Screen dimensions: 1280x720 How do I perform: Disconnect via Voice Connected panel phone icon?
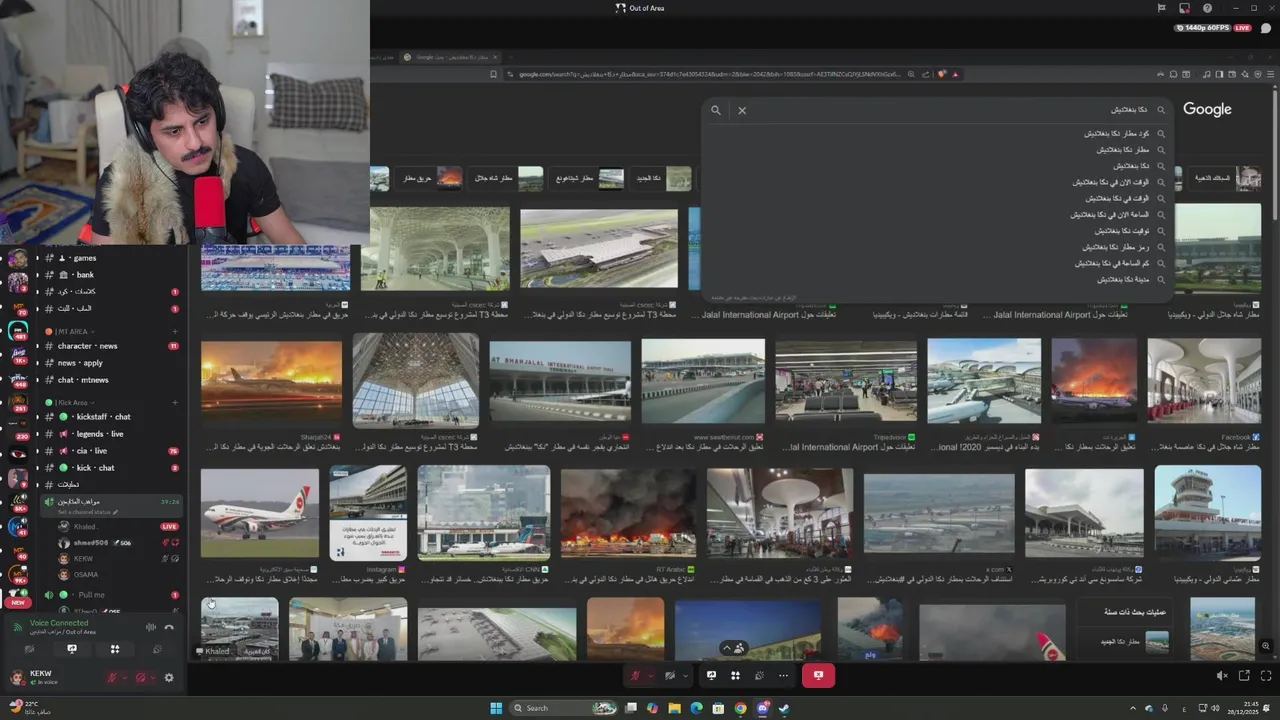(169, 627)
